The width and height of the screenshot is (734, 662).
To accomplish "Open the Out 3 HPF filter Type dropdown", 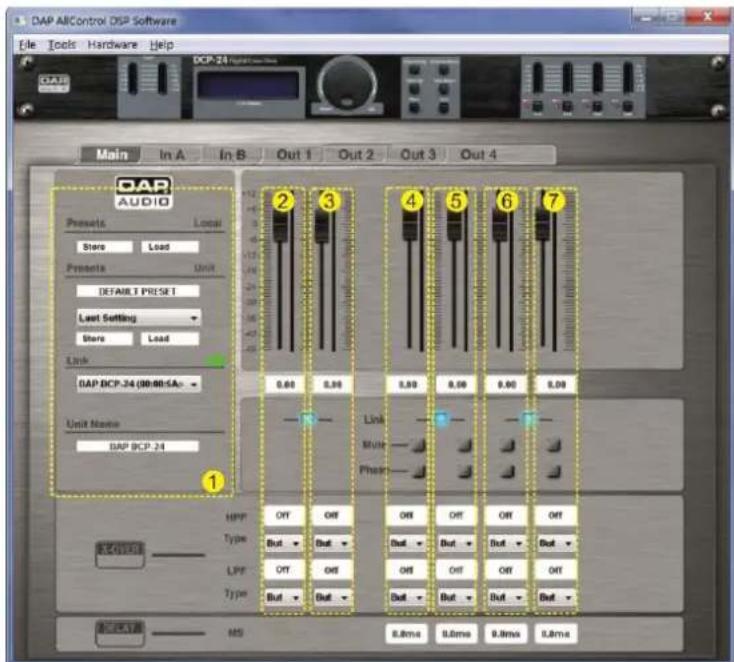I will pos(506,543).
